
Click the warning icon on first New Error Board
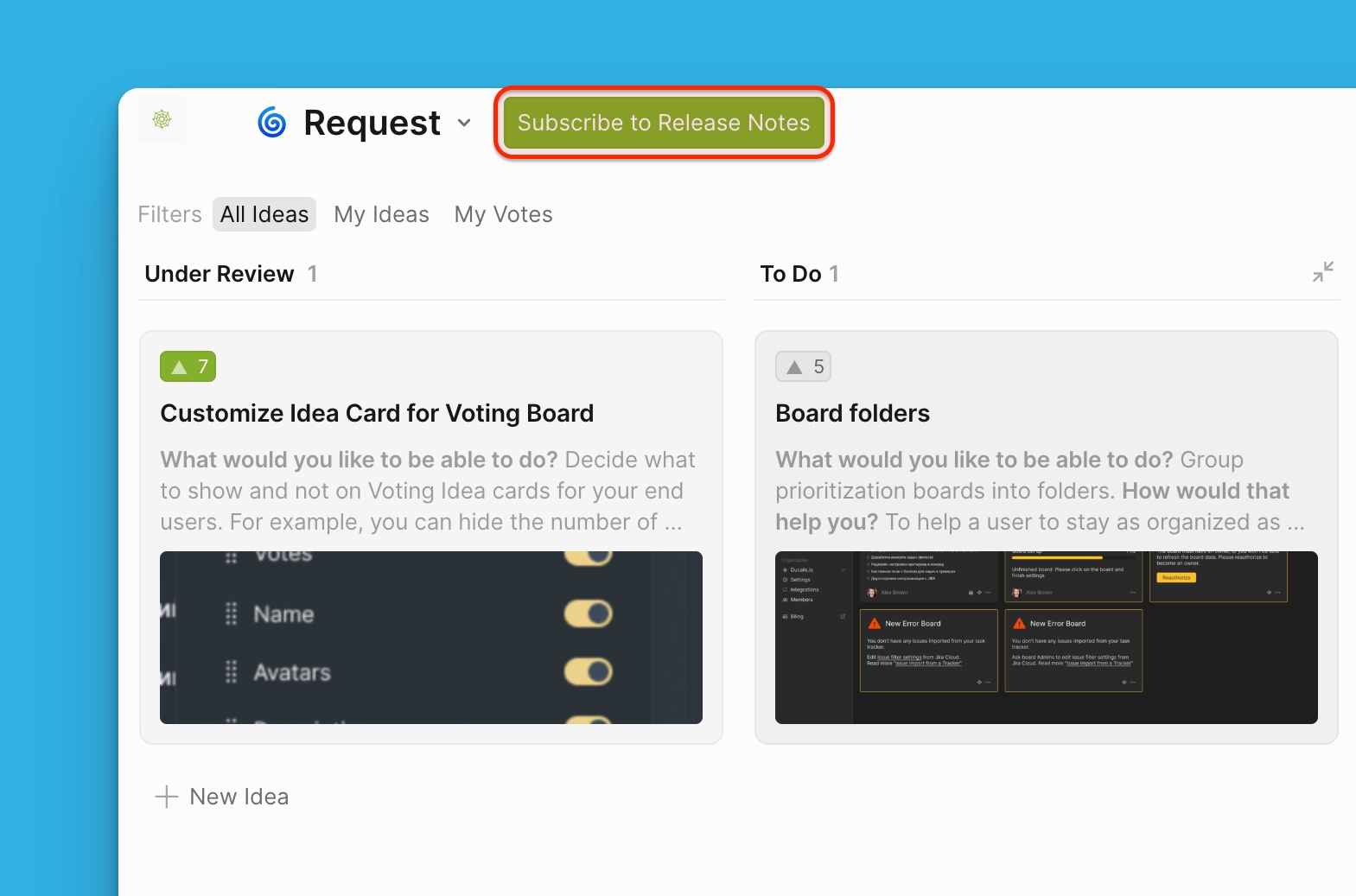coord(875,623)
